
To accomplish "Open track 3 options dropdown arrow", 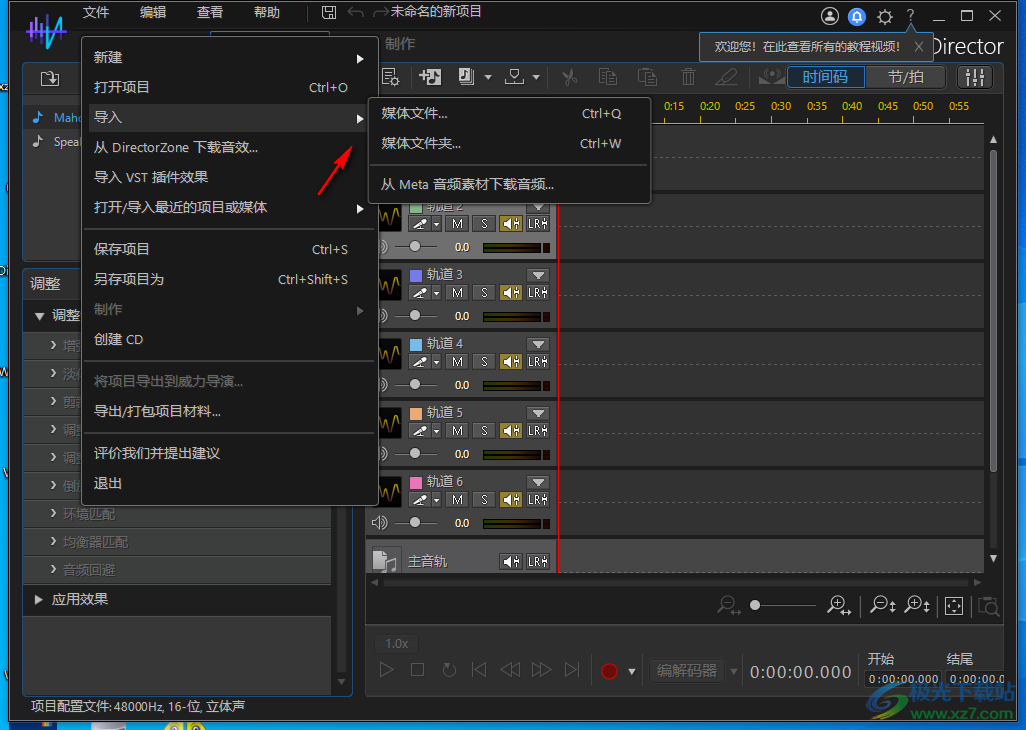I will tap(538, 275).
